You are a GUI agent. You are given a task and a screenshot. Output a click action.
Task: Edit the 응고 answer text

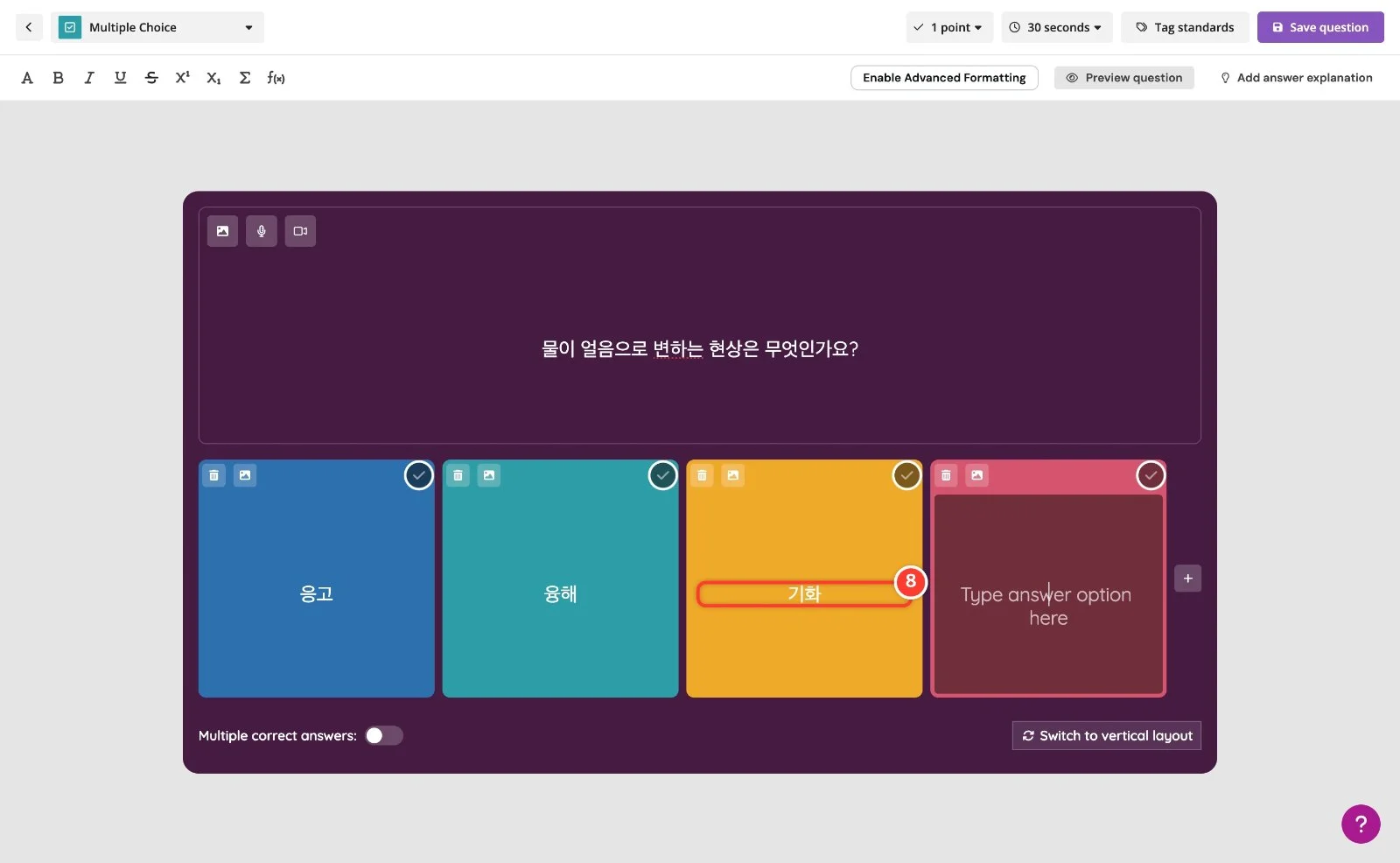click(x=317, y=593)
